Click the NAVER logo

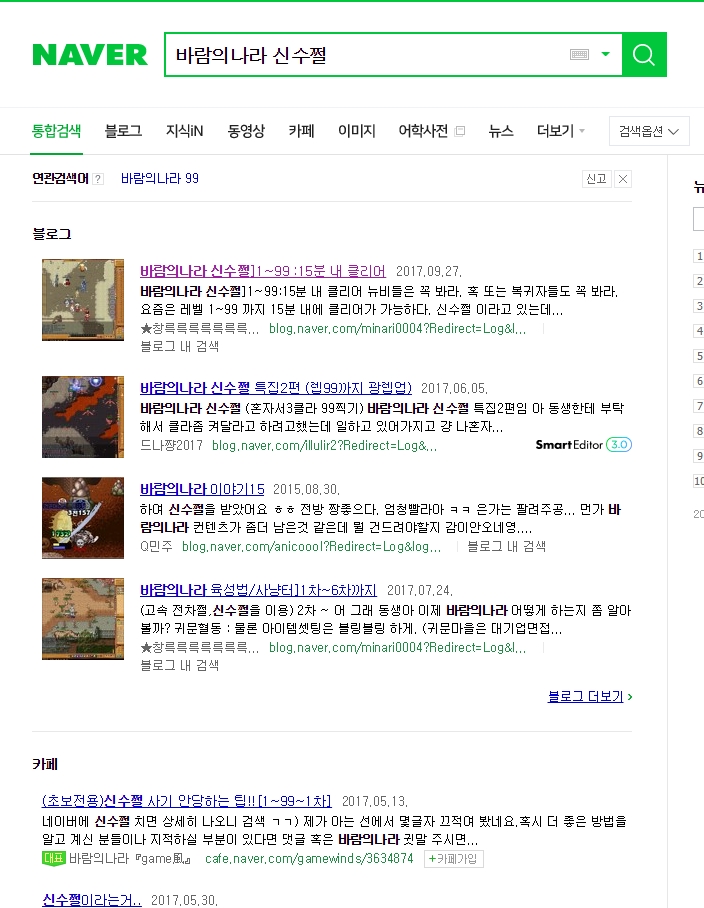[90, 55]
